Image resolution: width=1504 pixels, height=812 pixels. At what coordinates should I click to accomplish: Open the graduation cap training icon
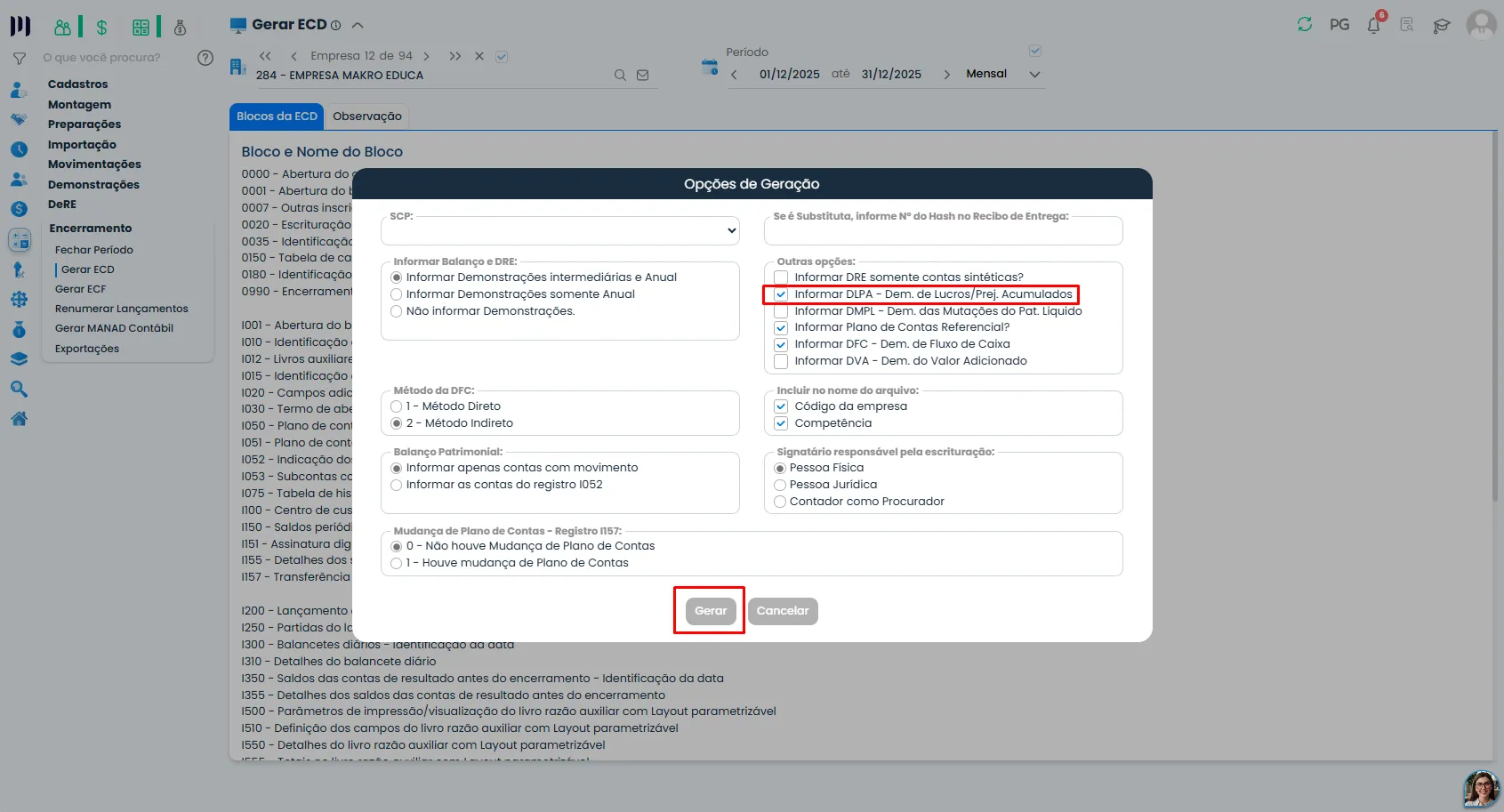click(1442, 26)
